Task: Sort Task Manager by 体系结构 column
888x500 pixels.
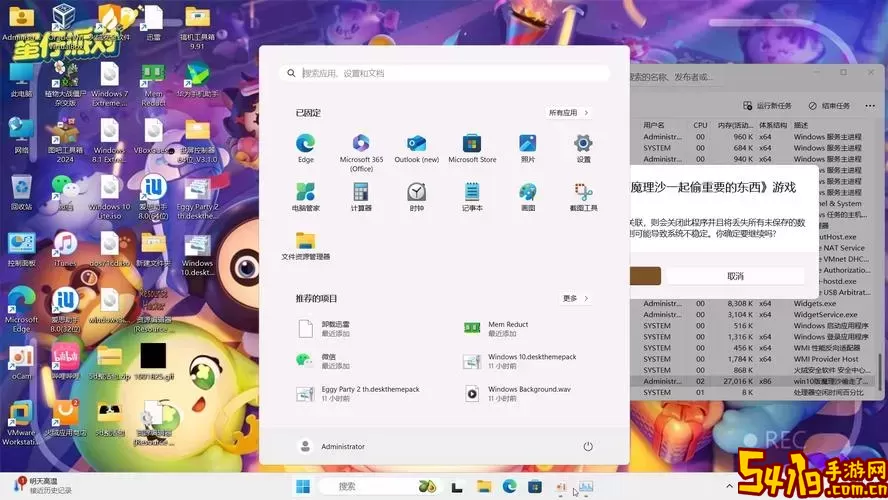Action: 772,125
